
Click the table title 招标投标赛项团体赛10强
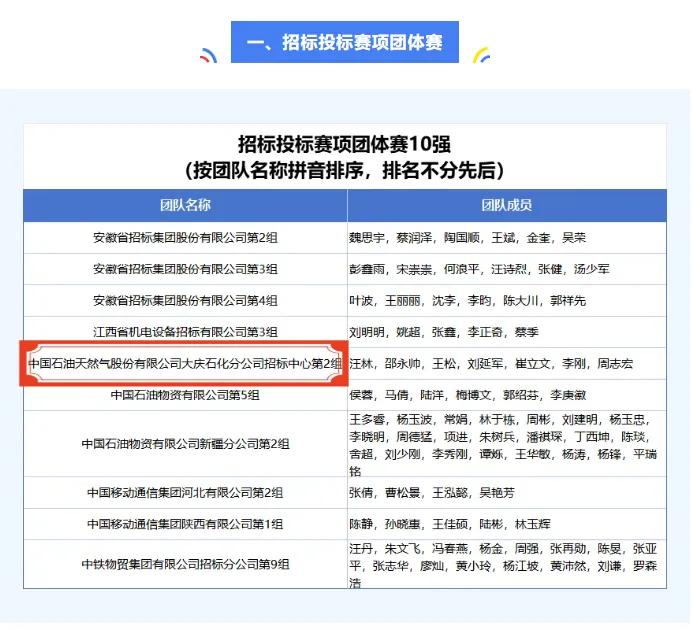click(x=345, y=144)
